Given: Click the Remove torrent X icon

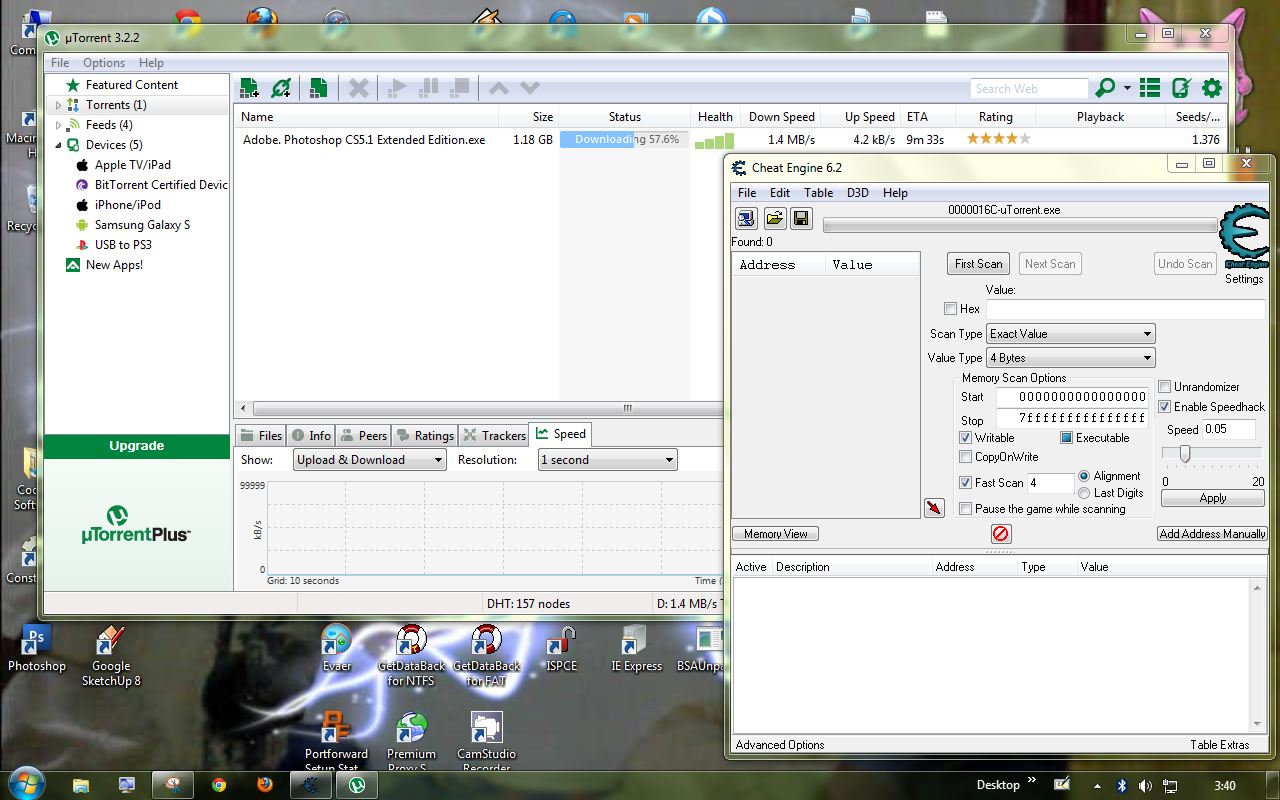Looking at the screenshot, I should coord(358,88).
